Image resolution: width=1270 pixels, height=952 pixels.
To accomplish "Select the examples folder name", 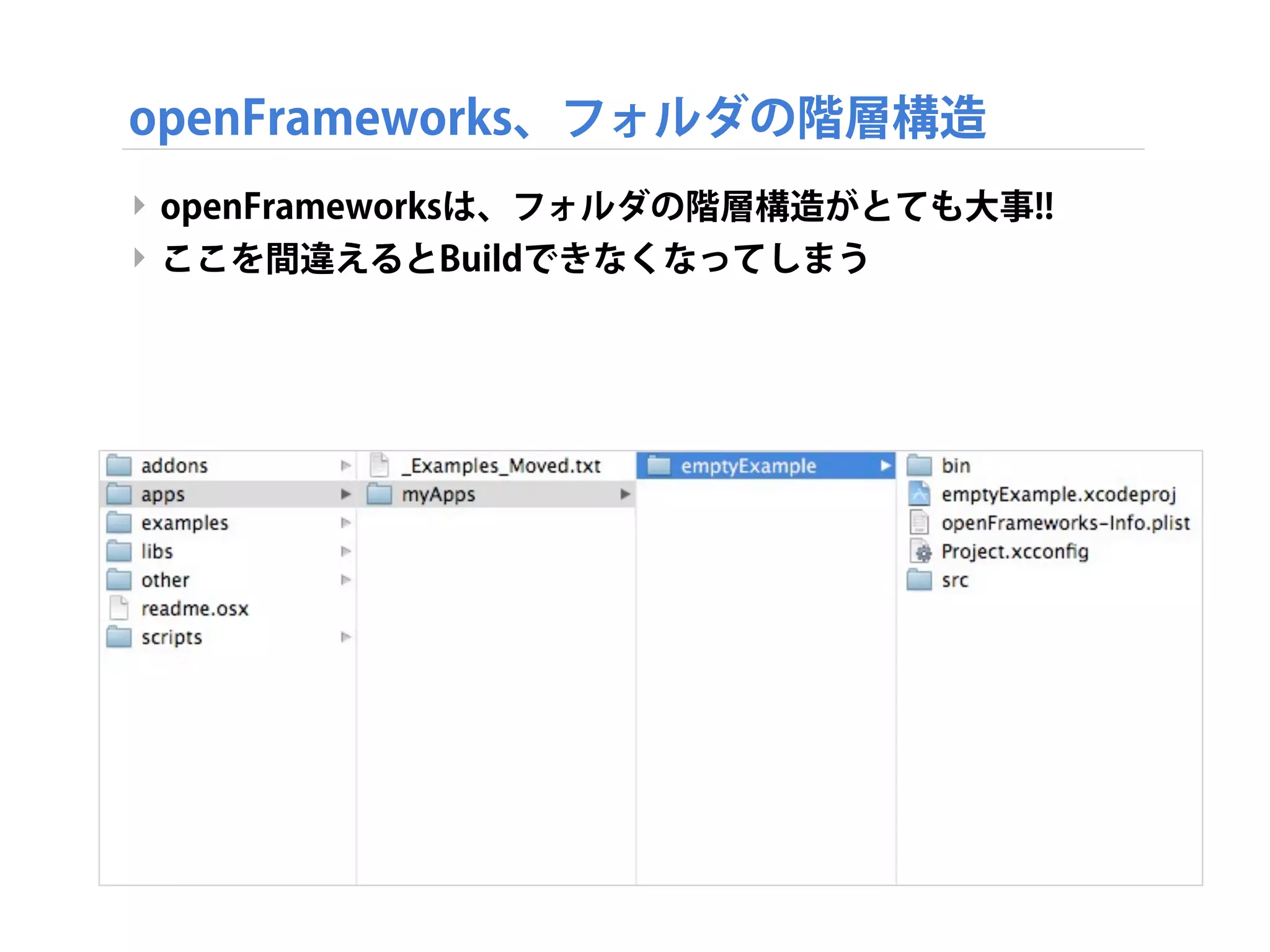I will (x=185, y=523).
